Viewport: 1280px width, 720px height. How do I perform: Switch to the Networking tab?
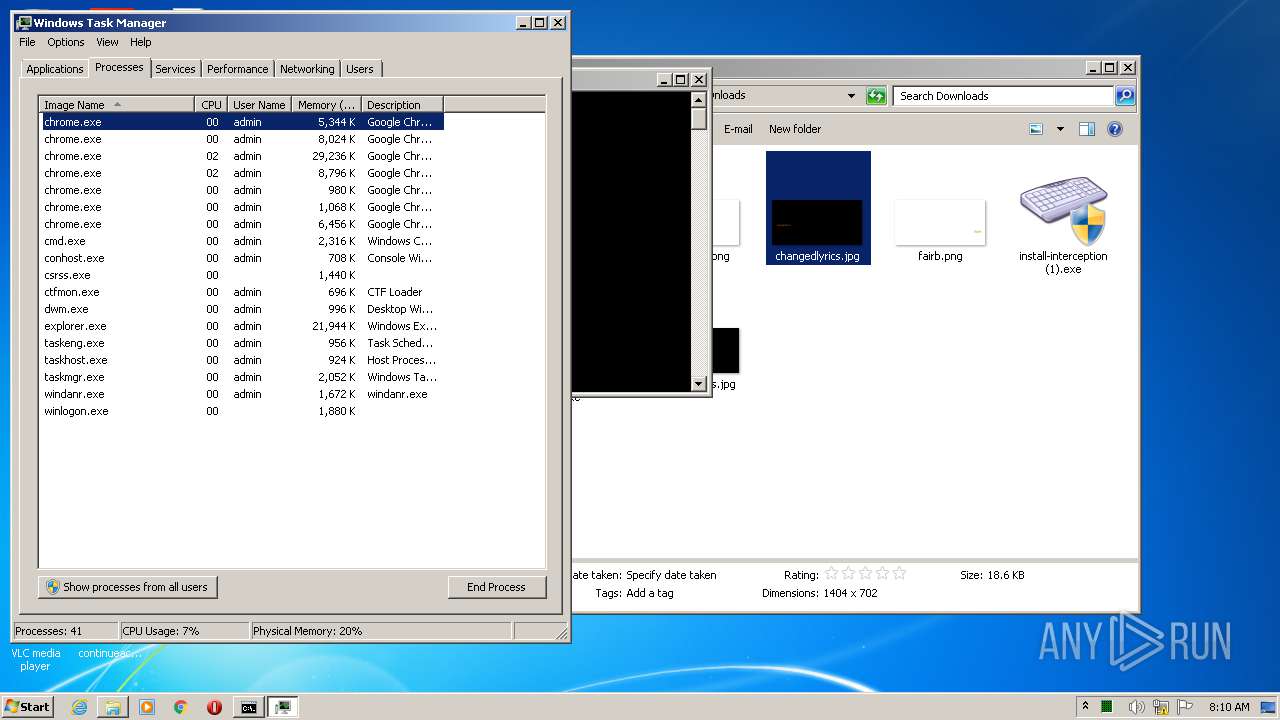click(x=307, y=69)
